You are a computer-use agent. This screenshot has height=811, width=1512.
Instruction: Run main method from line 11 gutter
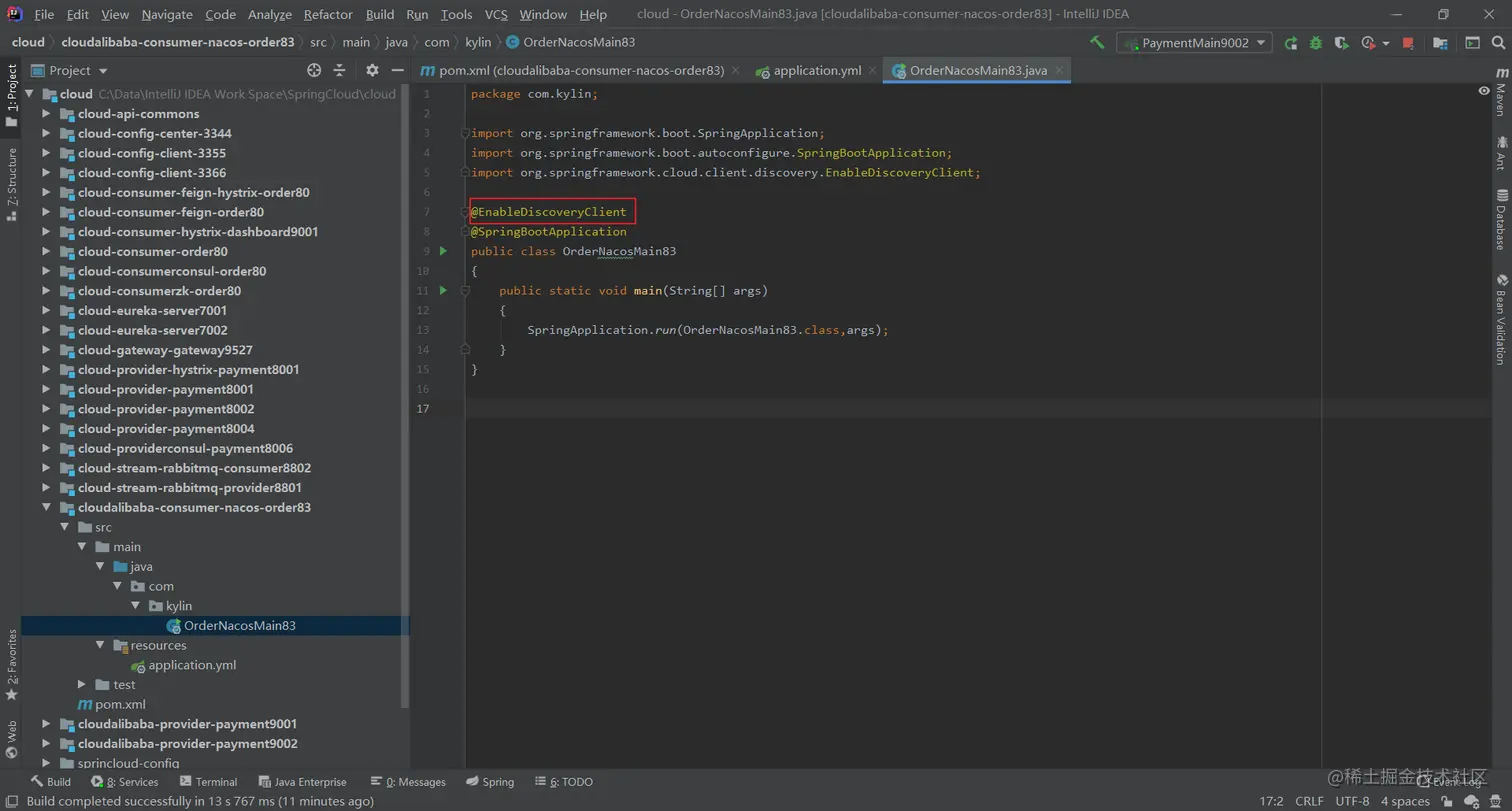444,290
